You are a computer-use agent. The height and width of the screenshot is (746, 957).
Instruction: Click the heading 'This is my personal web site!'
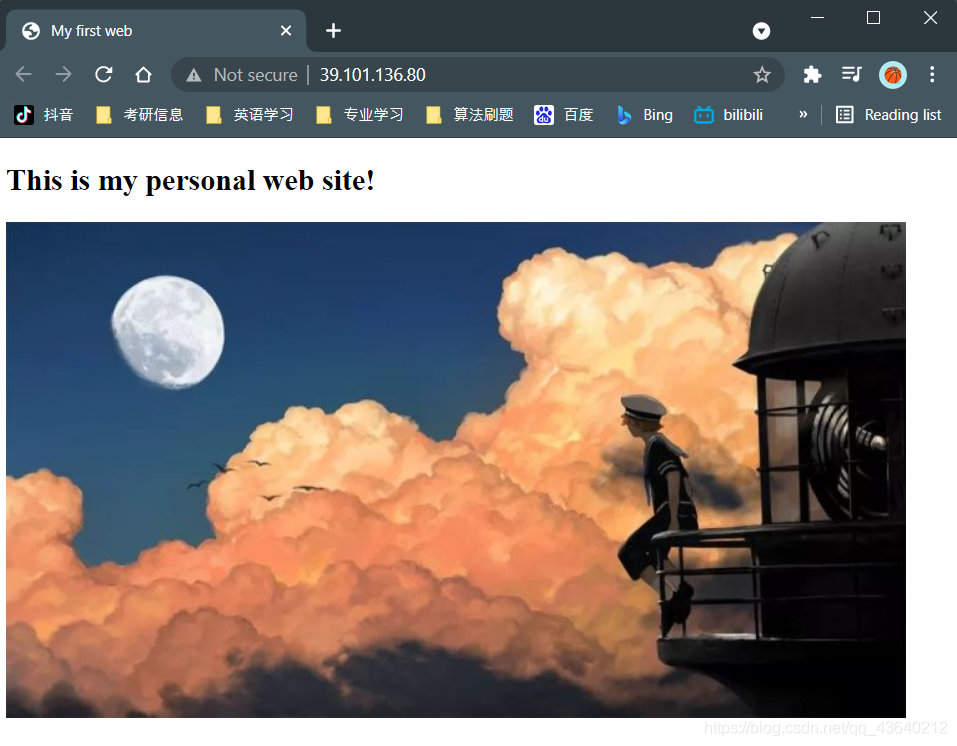click(190, 181)
